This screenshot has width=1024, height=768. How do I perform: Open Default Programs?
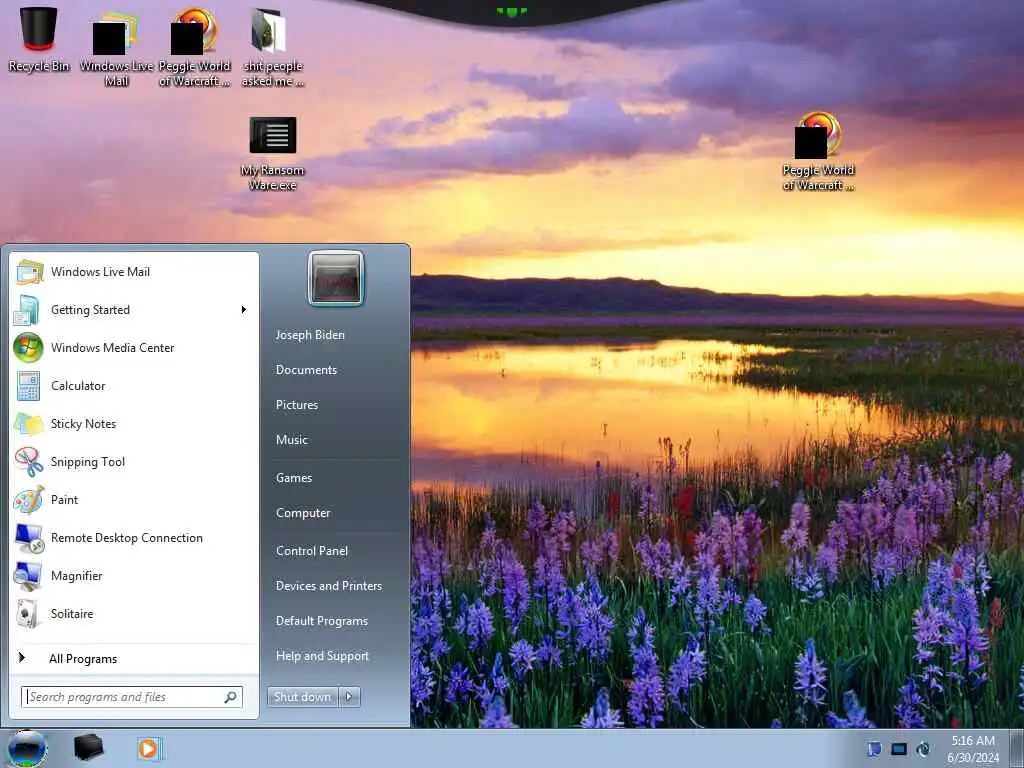[322, 621]
